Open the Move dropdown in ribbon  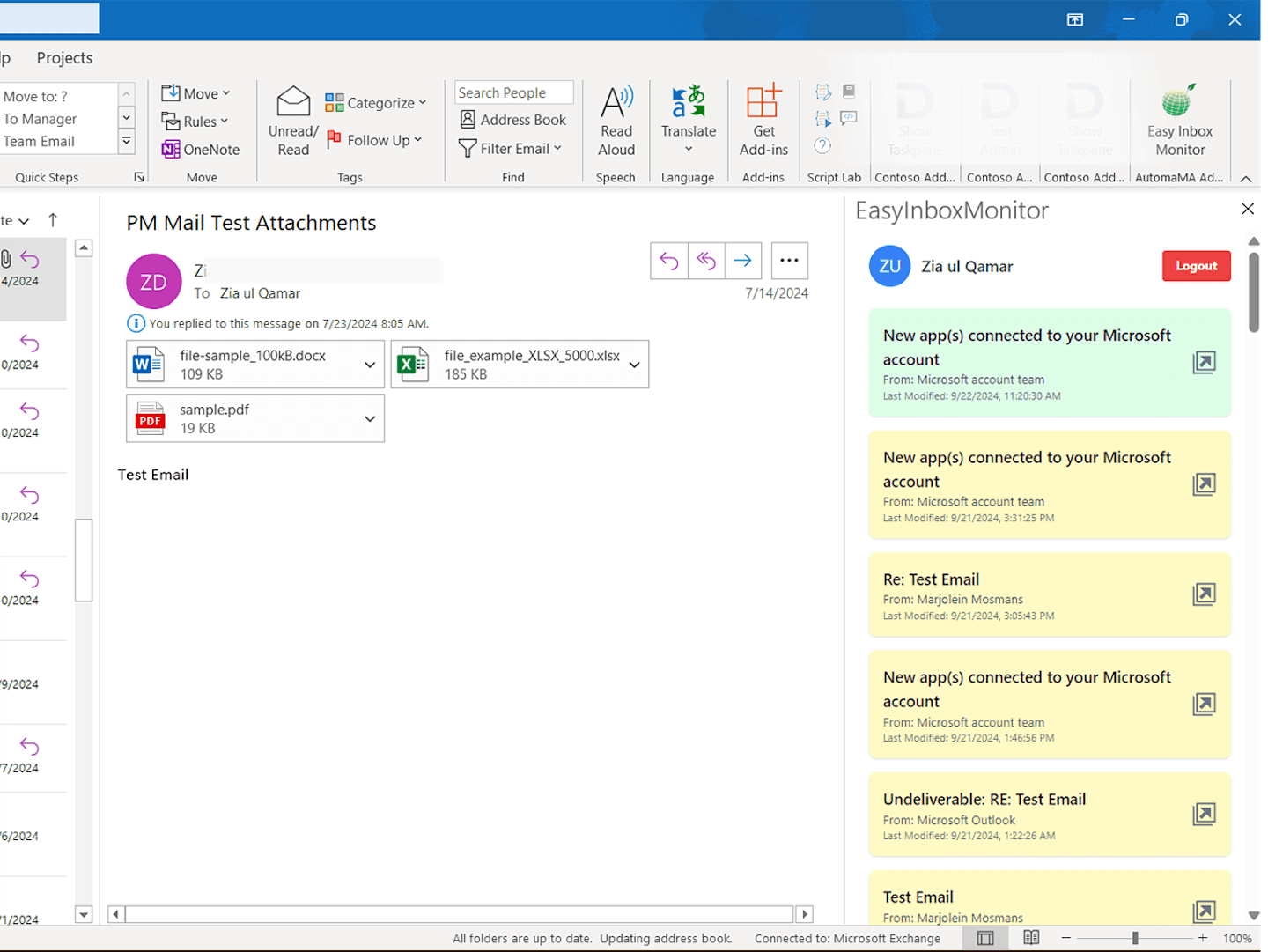click(195, 93)
